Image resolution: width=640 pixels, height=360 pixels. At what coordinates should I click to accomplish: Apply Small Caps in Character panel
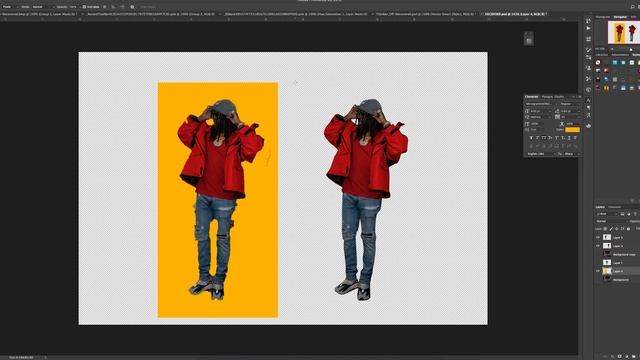[x=550, y=138]
